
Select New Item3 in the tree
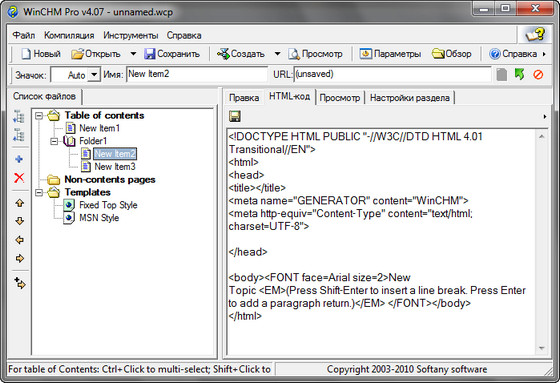pos(115,166)
